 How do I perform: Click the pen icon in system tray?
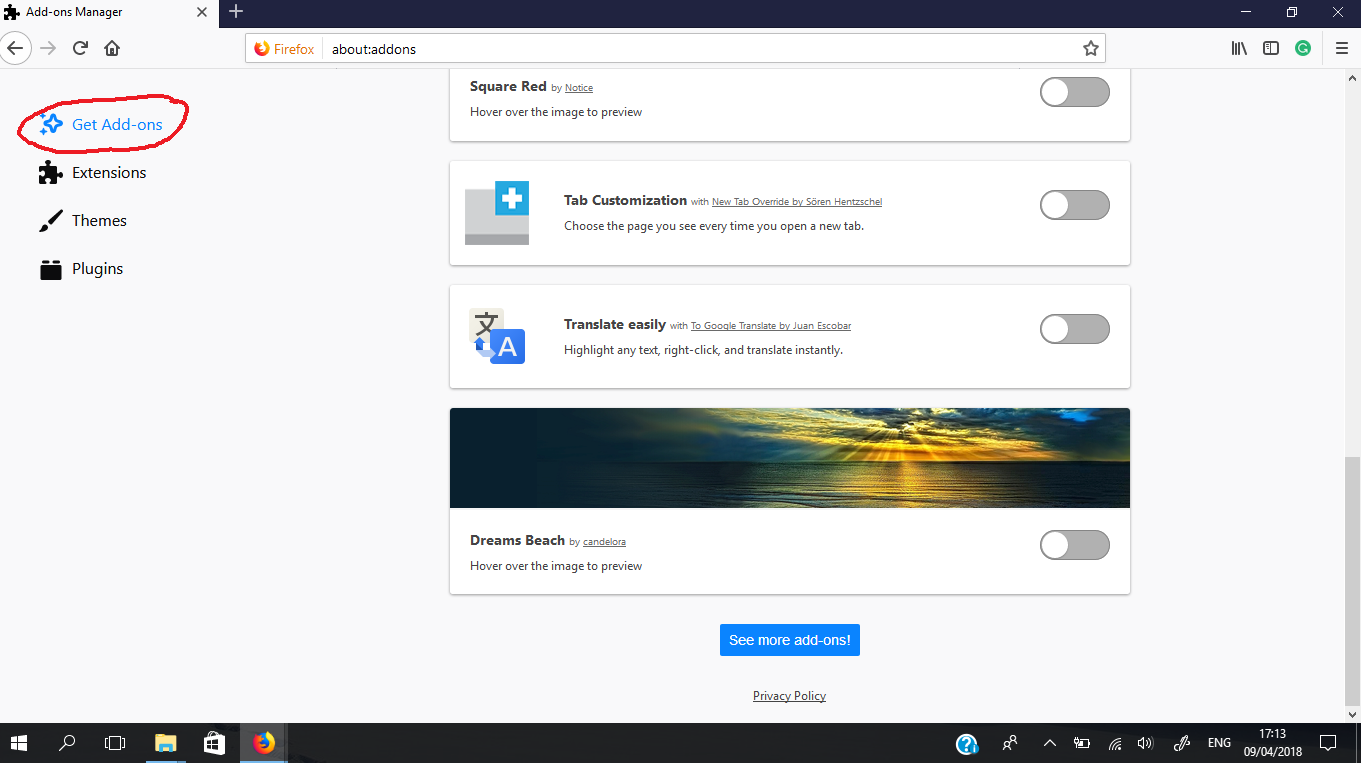pyautogui.click(x=1181, y=743)
